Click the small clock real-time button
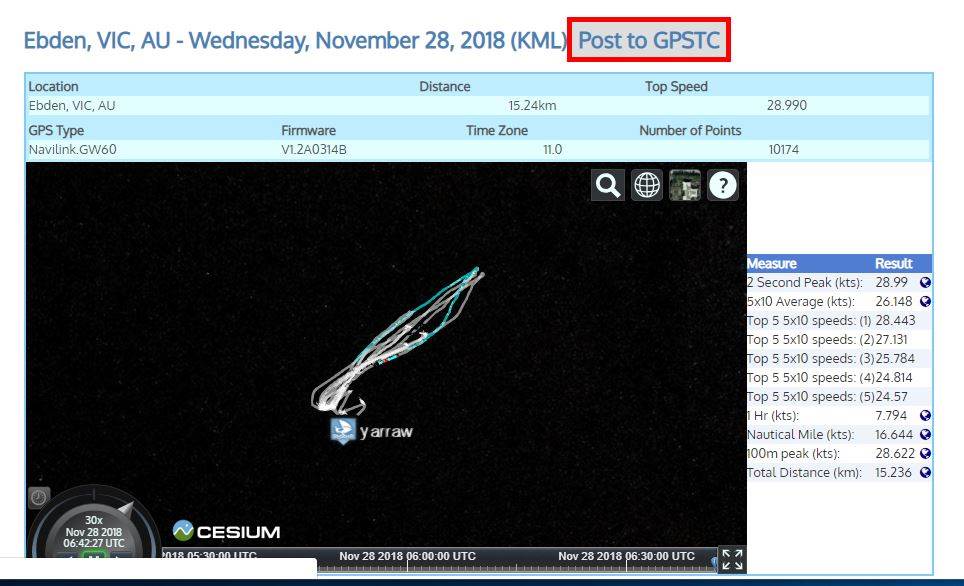This screenshot has height=586, width=964. tap(38, 497)
